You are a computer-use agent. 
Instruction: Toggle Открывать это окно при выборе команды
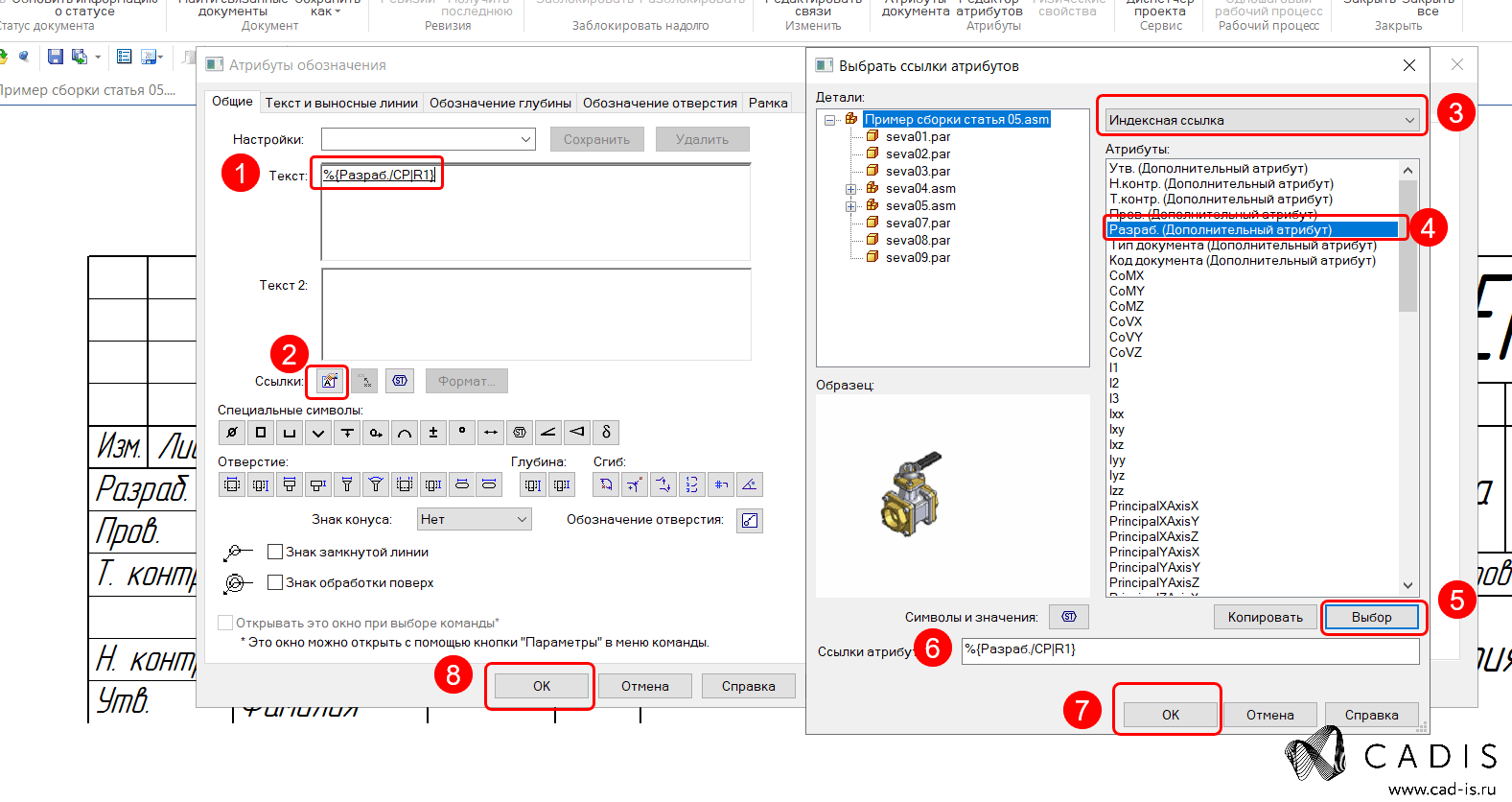tap(225, 623)
